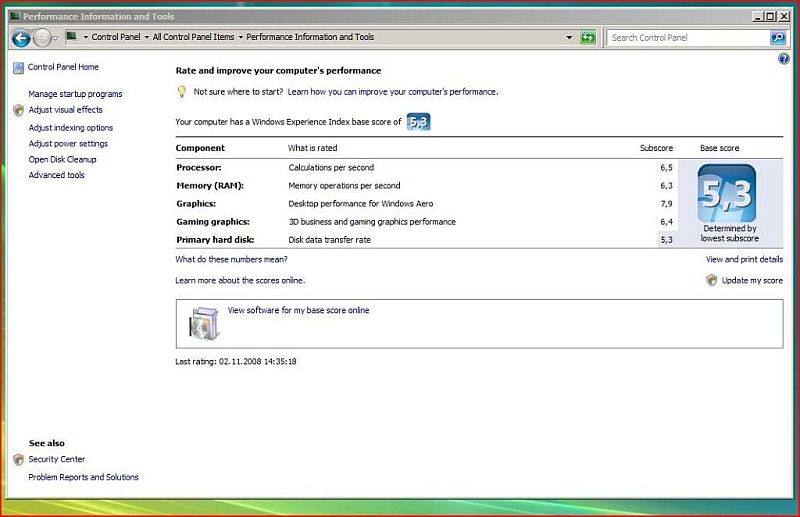Click the green Refresh icon in address bar
This screenshot has width=800, height=517.
coord(588,37)
